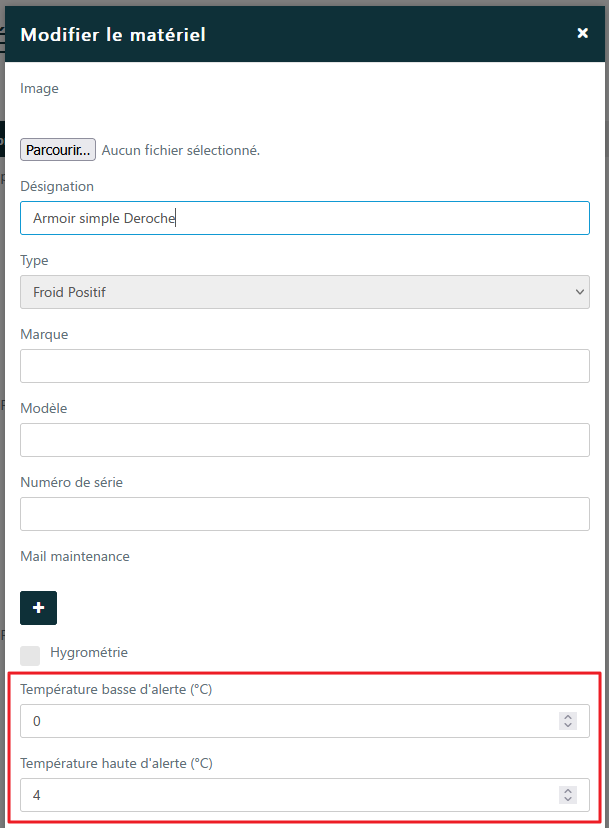This screenshot has width=609, height=828.
Task: Increase the Température basse d'alerte value
Action: 568,717
